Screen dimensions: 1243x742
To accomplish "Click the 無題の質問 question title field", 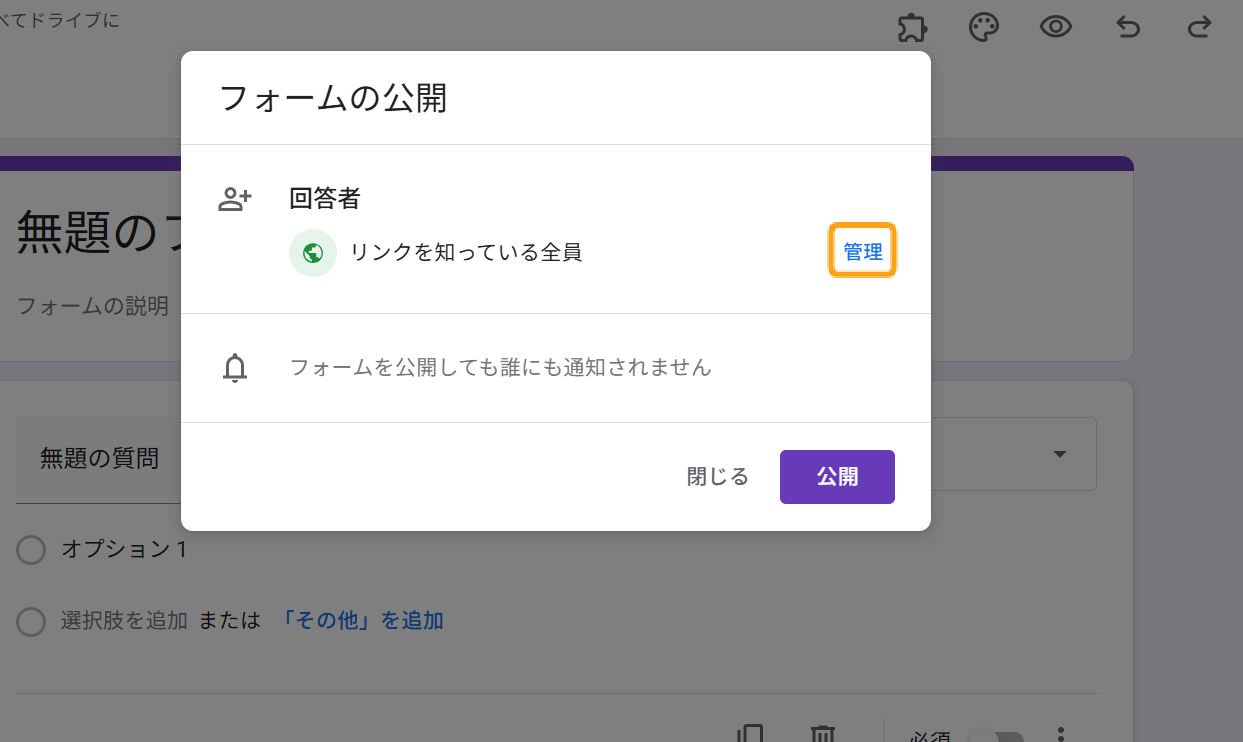I will [x=99, y=459].
